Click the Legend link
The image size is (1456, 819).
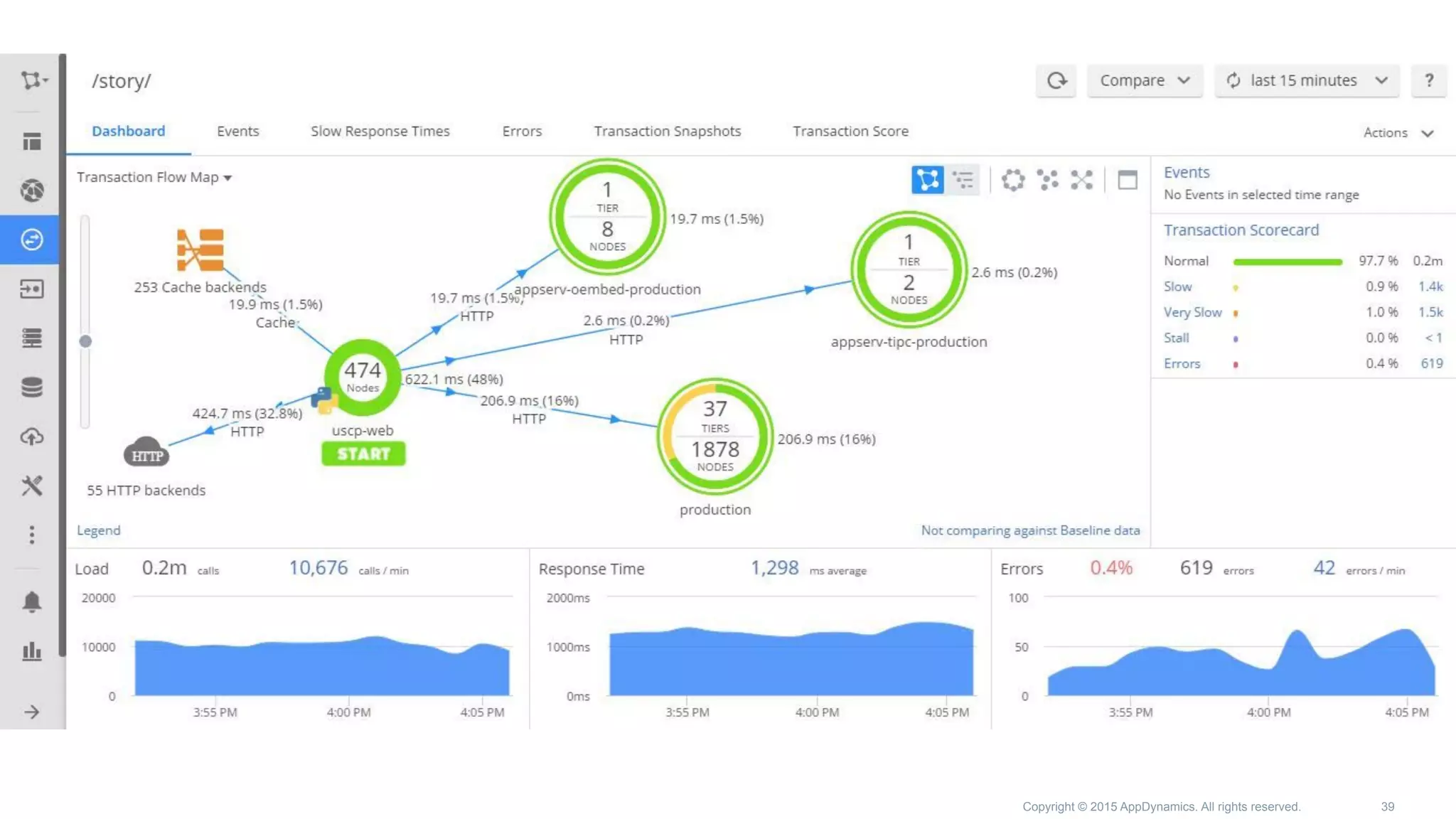(99, 530)
